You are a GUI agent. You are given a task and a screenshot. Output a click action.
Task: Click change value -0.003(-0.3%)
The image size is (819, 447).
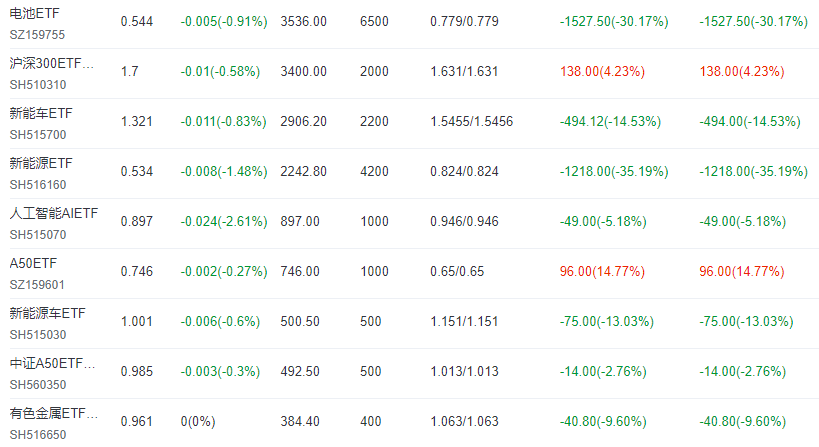220,372
